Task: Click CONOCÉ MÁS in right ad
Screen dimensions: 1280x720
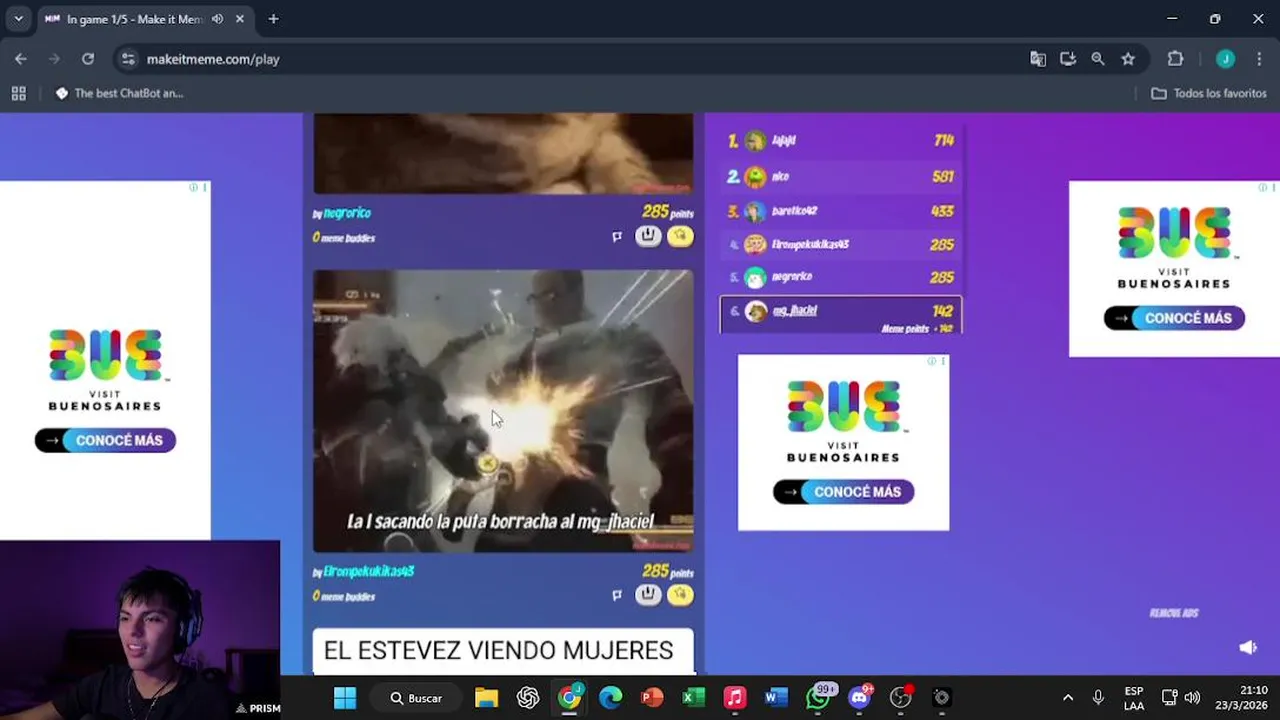Action: 1174,318
